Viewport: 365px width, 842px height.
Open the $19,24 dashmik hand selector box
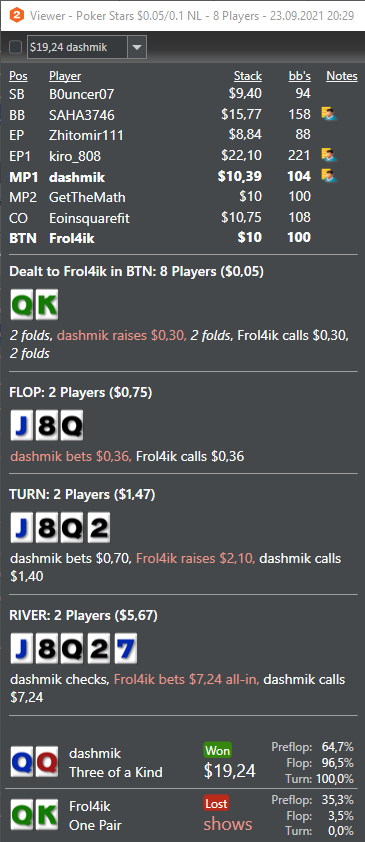pyautogui.click(x=86, y=47)
